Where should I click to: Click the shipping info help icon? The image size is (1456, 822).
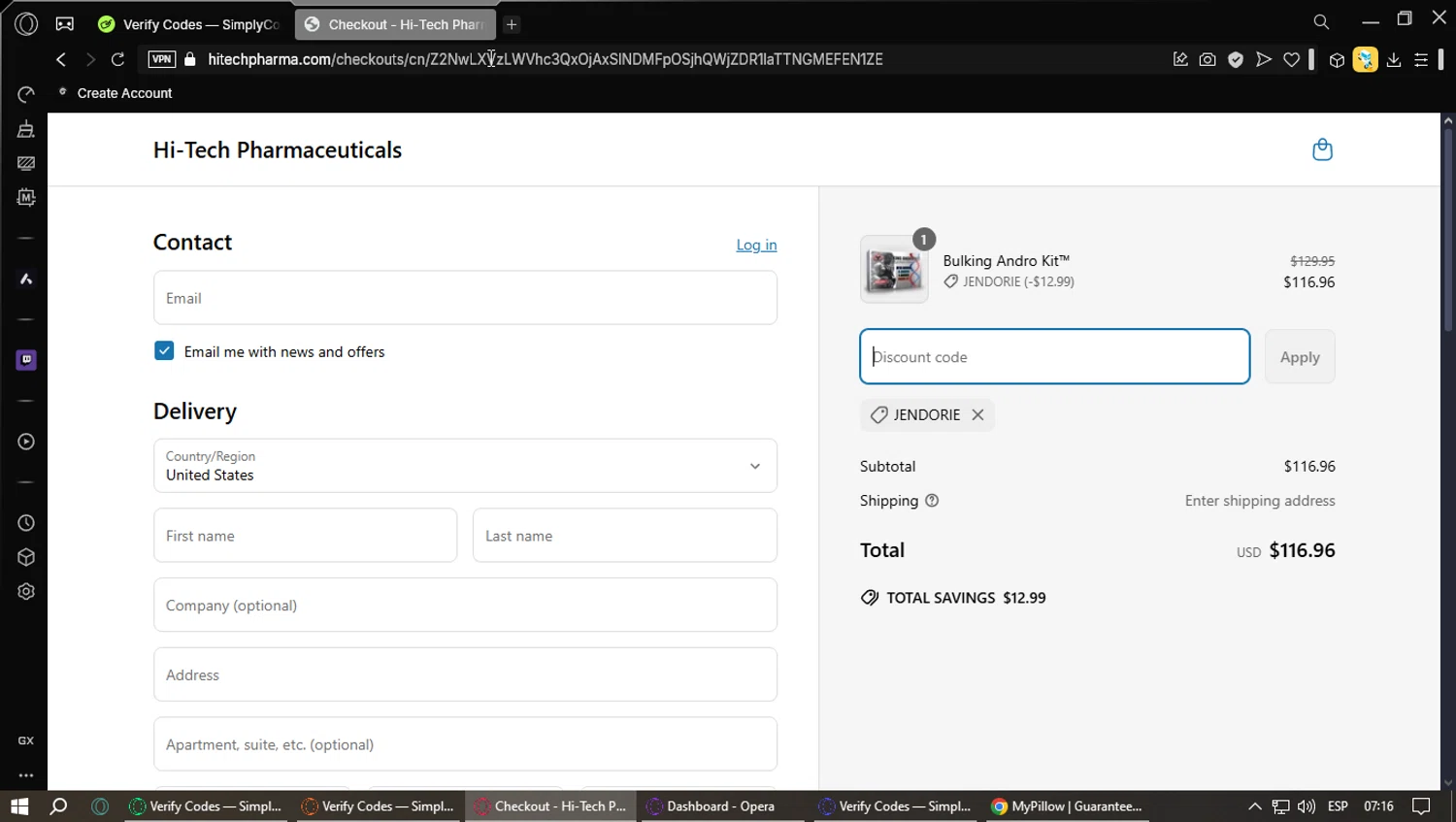coord(932,501)
